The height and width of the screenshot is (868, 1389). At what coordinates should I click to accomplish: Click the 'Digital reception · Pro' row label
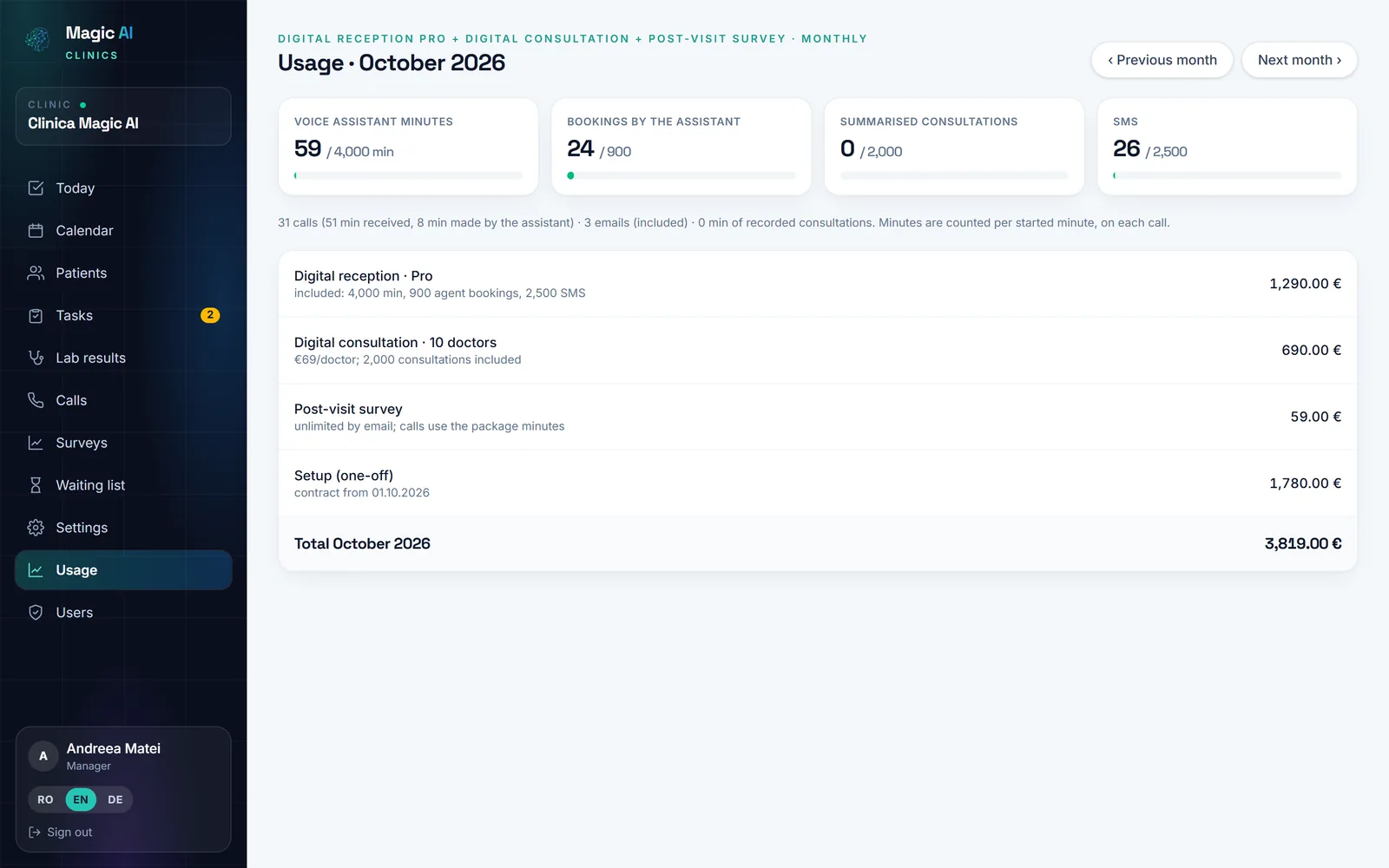point(363,276)
